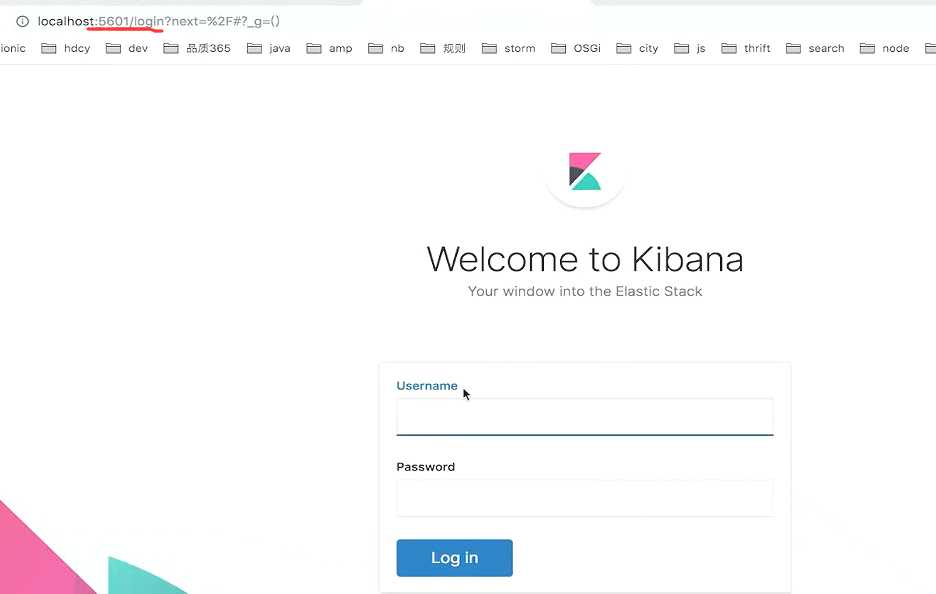Click the Username label
Image resolution: width=936 pixels, height=594 pixels.
click(427, 386)
